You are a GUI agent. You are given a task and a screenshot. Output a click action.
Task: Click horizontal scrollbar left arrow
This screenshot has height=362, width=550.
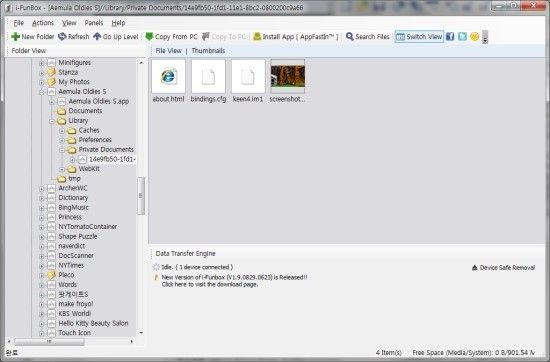click(x=9, y=341)
